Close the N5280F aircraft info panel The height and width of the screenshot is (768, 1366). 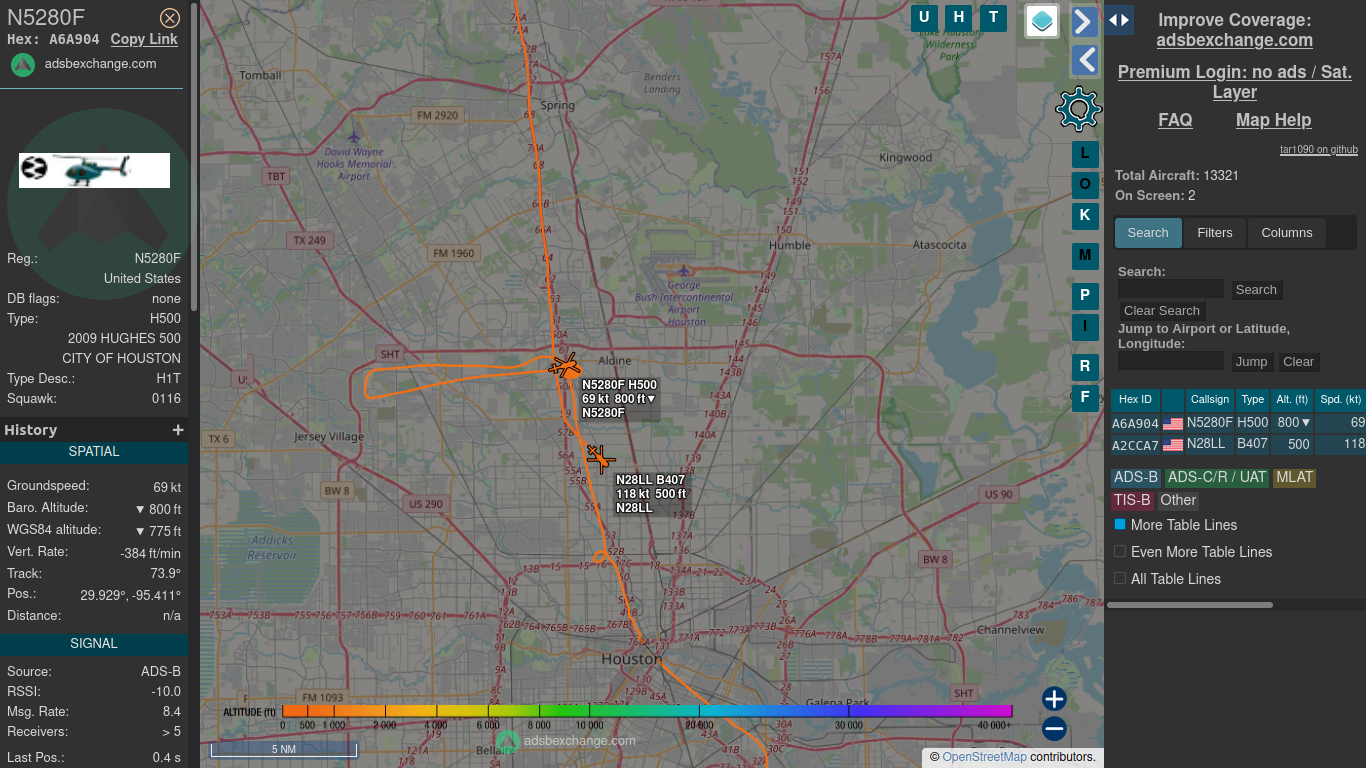pyautogui.click(x=170, y=17)
